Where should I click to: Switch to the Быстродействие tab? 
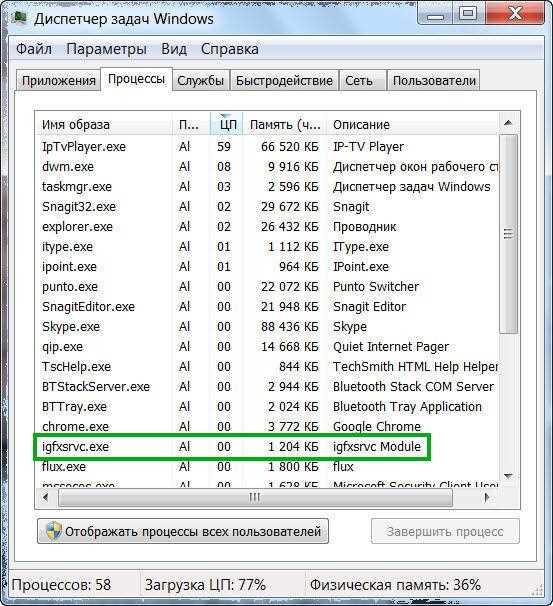tap(284, 80)
